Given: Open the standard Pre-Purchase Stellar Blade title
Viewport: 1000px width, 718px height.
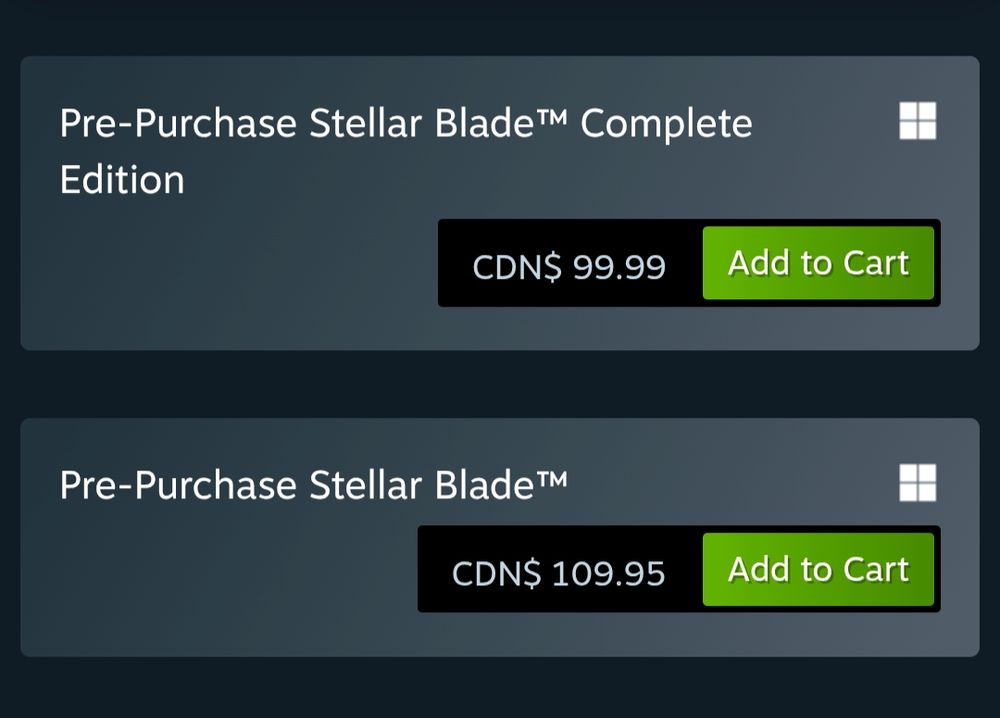Looking at the screenshot, I should click(313, 485).
